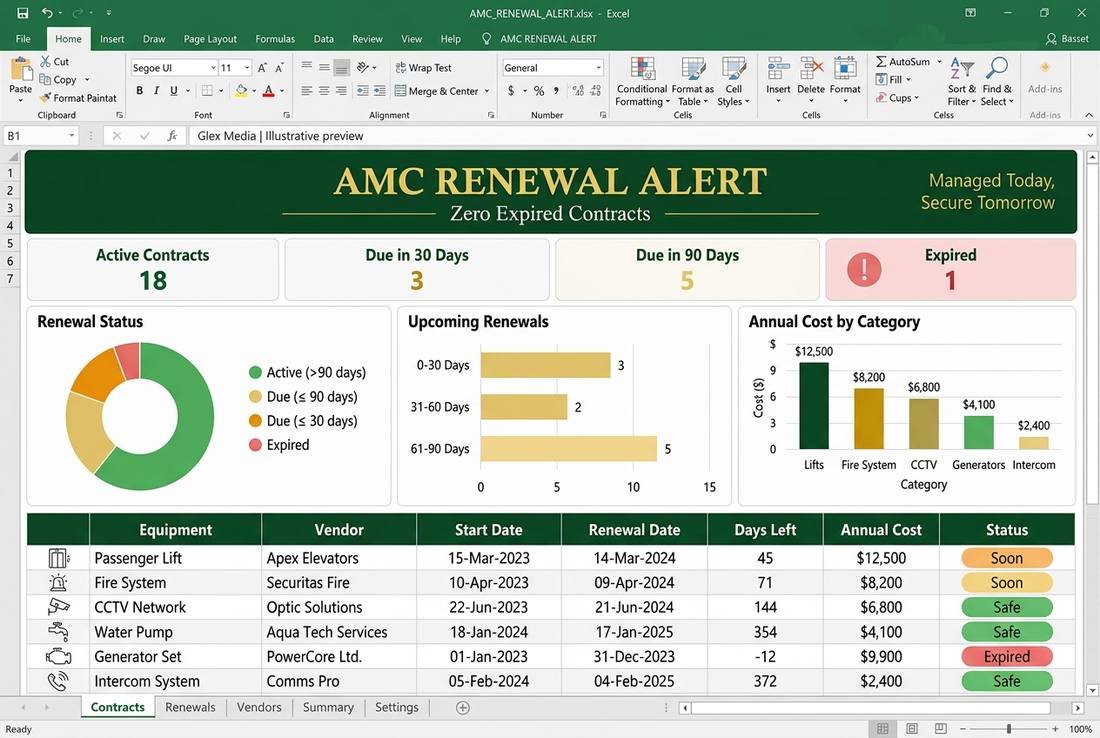Viewport: 1100px width, 738px height.
Task: Click the Insert Function fx icon
Action: click(172, 136)
